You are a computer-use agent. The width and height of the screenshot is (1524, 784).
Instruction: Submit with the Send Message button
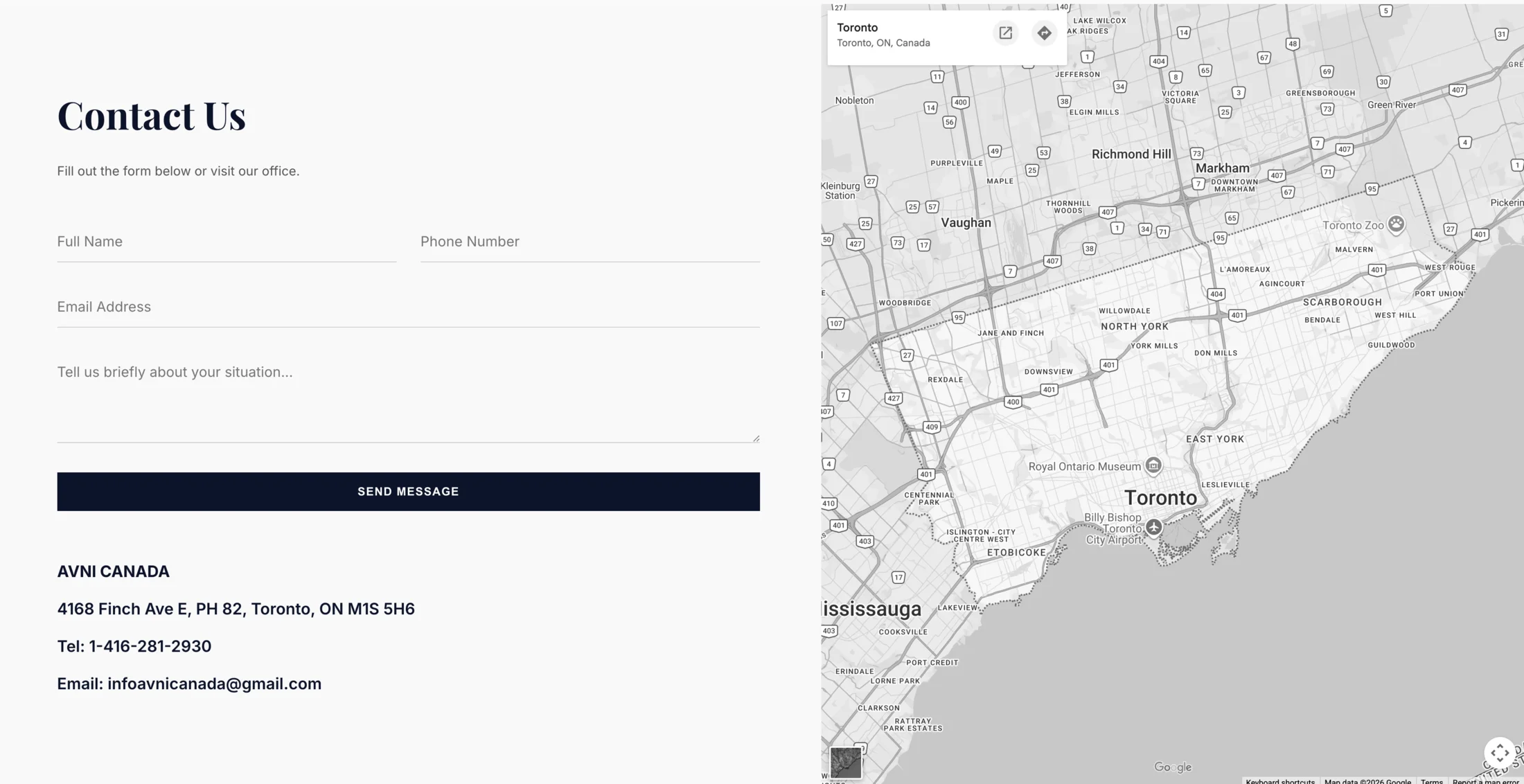point(409,492)
